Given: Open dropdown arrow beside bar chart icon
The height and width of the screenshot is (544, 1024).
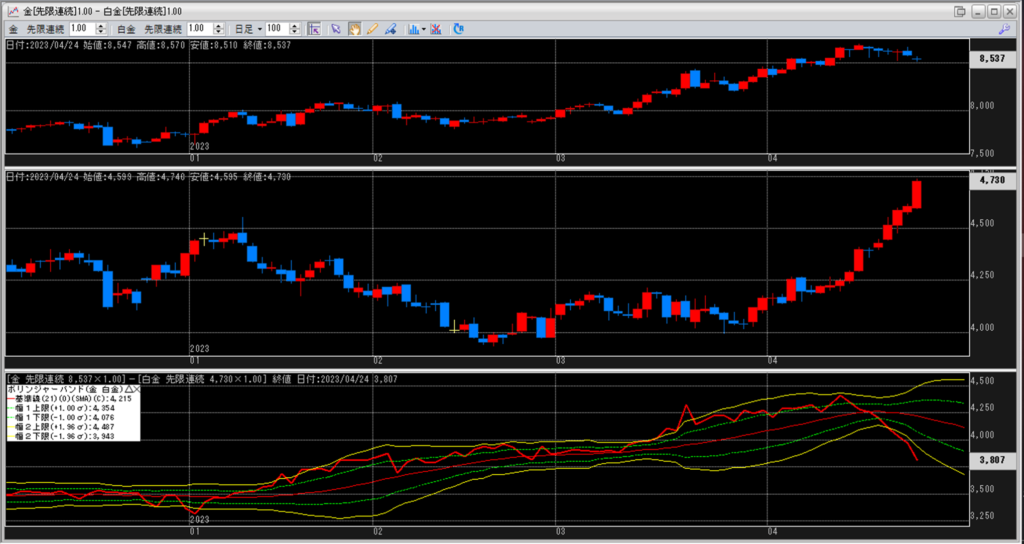Looking at the screenshot, I should 424,29.
